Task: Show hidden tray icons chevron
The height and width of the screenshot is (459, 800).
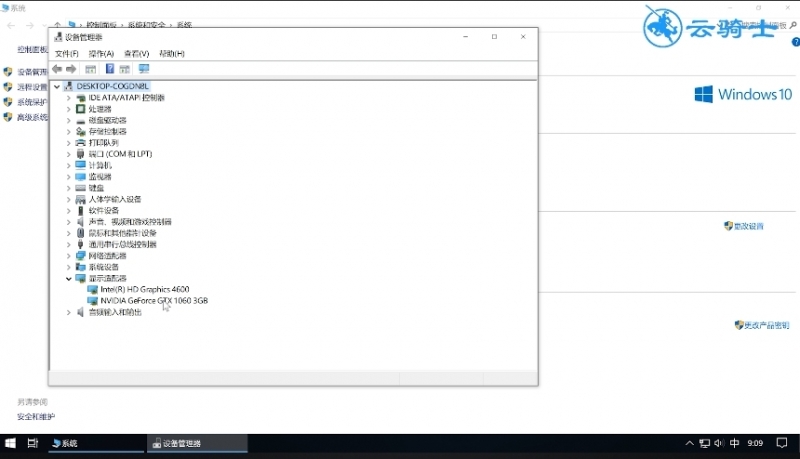Action: (x=689, y=443)
